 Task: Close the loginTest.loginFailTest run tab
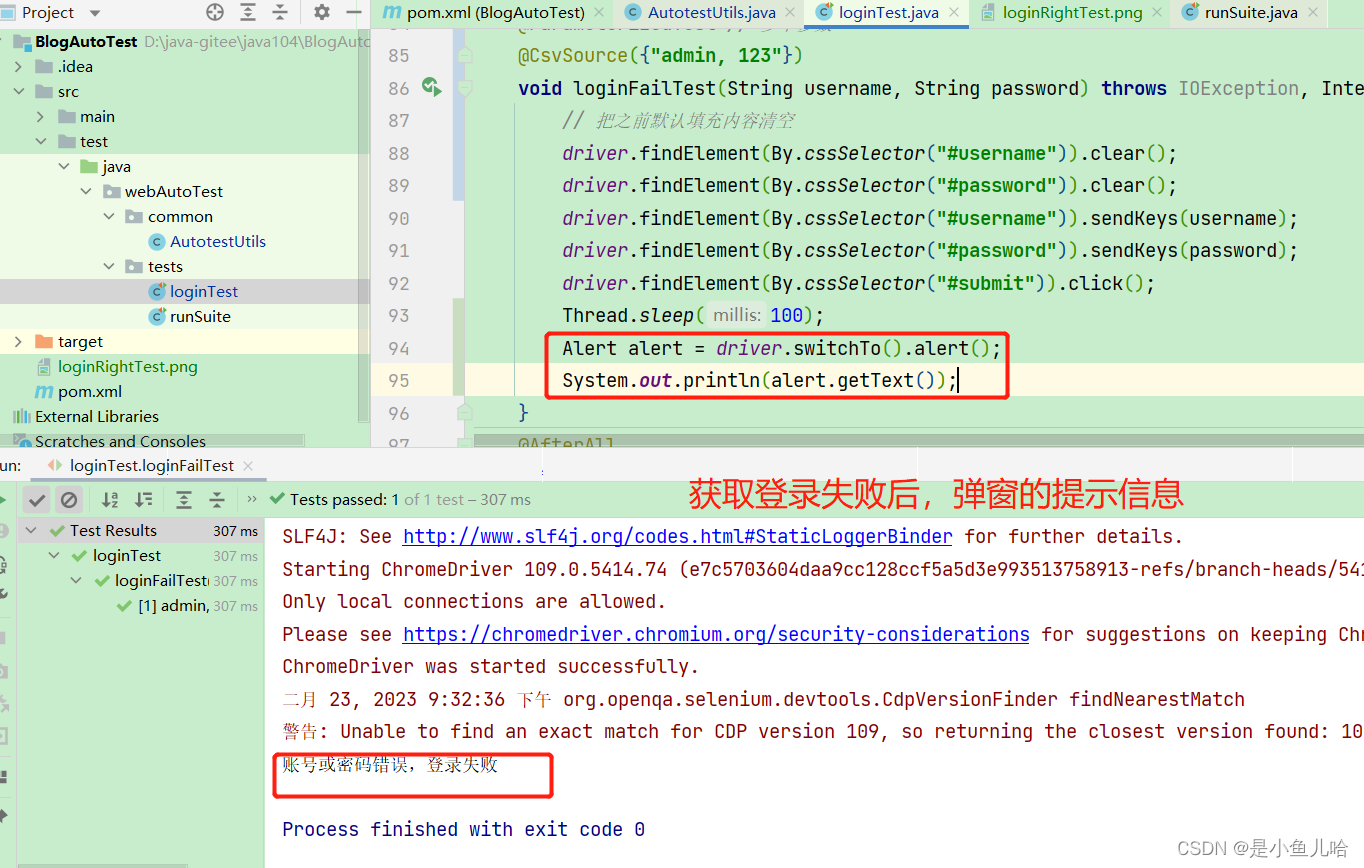[248, 466]
